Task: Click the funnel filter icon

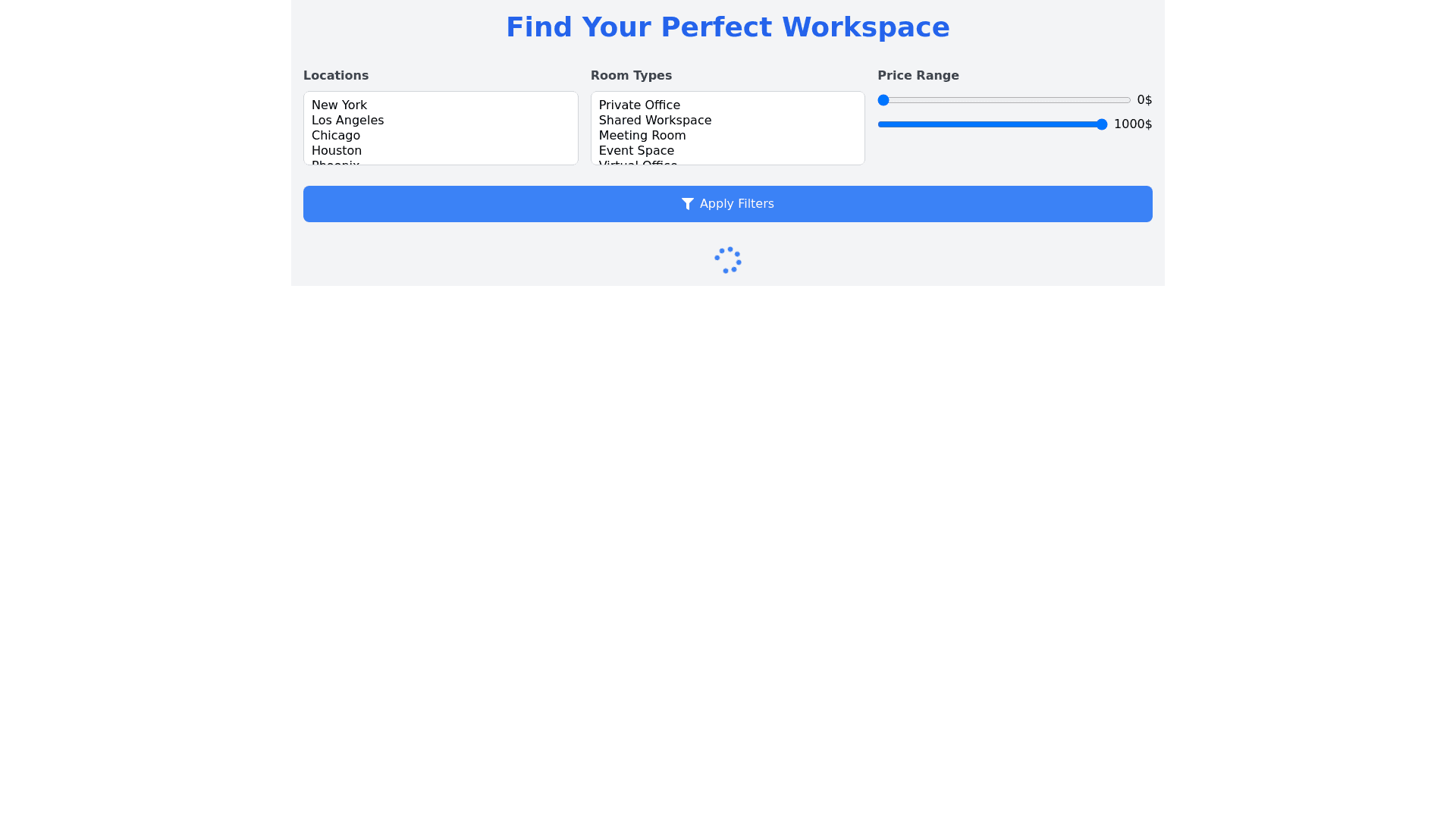Action: pos(687,204)
